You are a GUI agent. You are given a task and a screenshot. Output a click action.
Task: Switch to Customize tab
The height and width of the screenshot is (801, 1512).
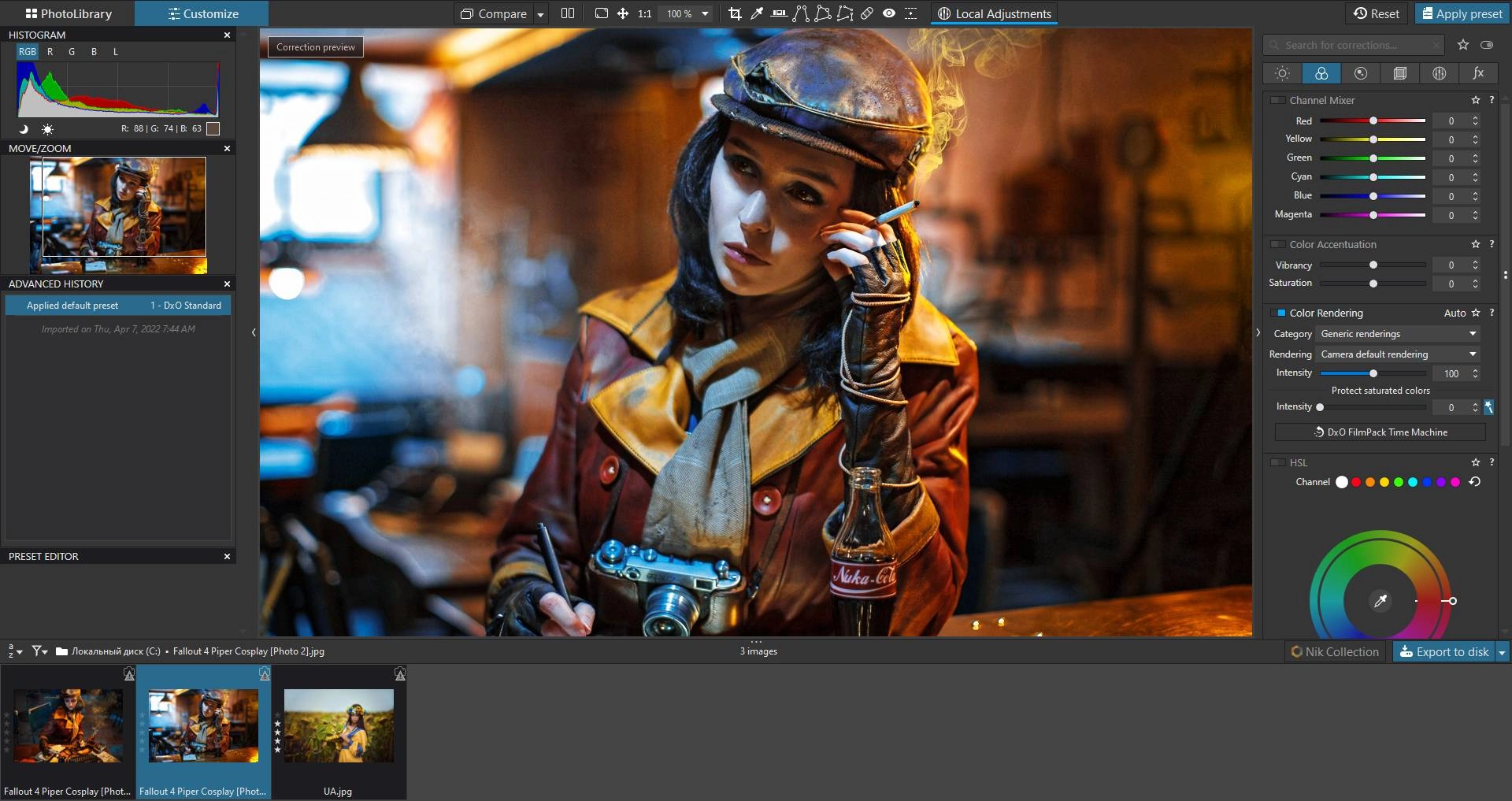[x=202, y=13]
